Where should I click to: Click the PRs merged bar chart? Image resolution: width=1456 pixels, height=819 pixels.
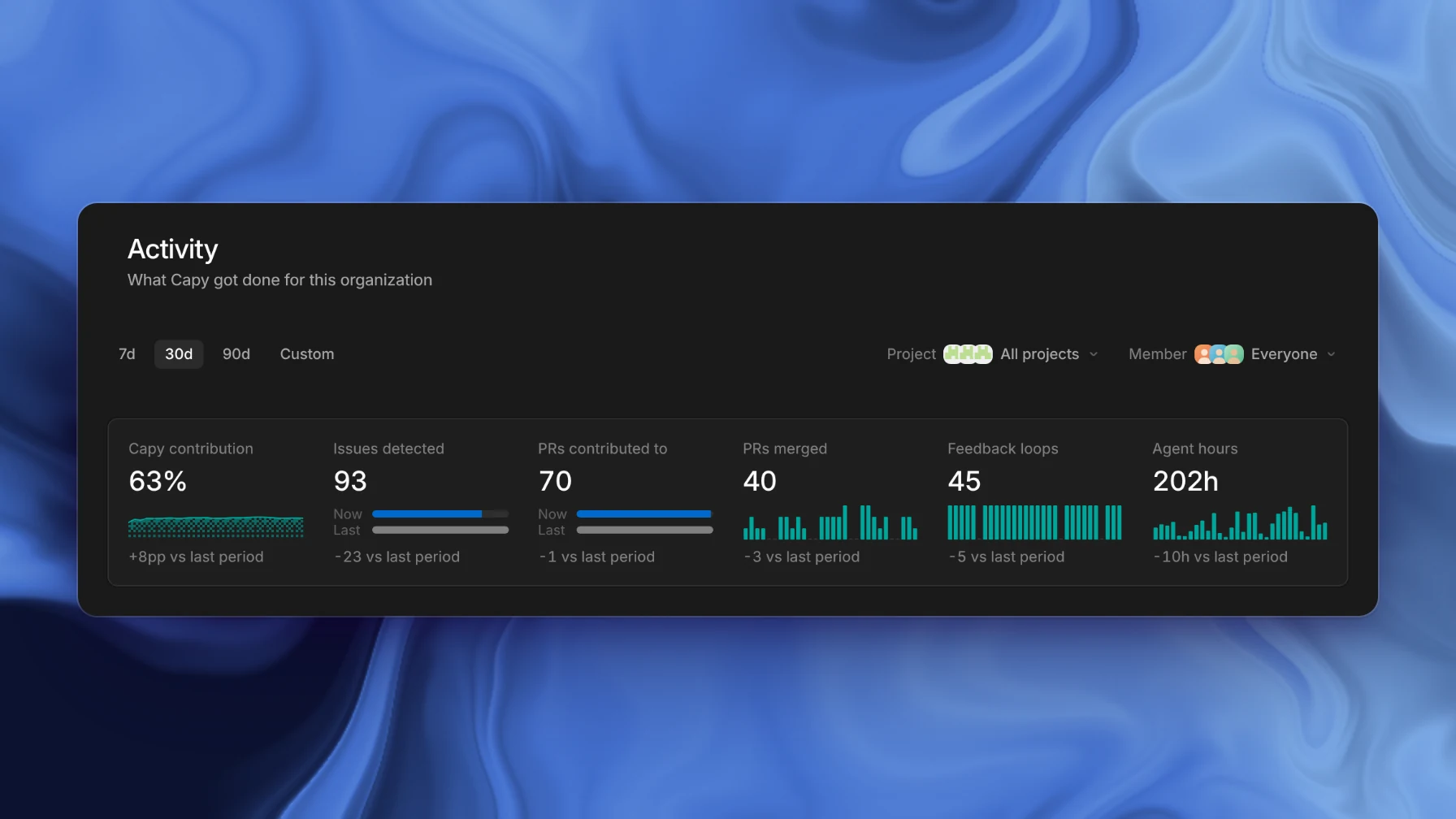click(830, 522)
